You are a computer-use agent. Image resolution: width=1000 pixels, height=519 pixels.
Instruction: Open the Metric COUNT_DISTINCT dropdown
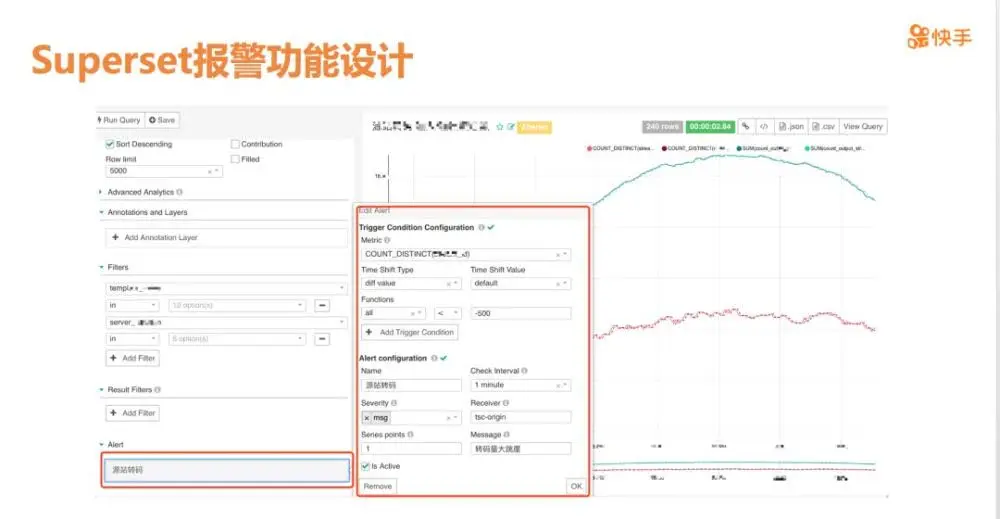tap(465, 254)
